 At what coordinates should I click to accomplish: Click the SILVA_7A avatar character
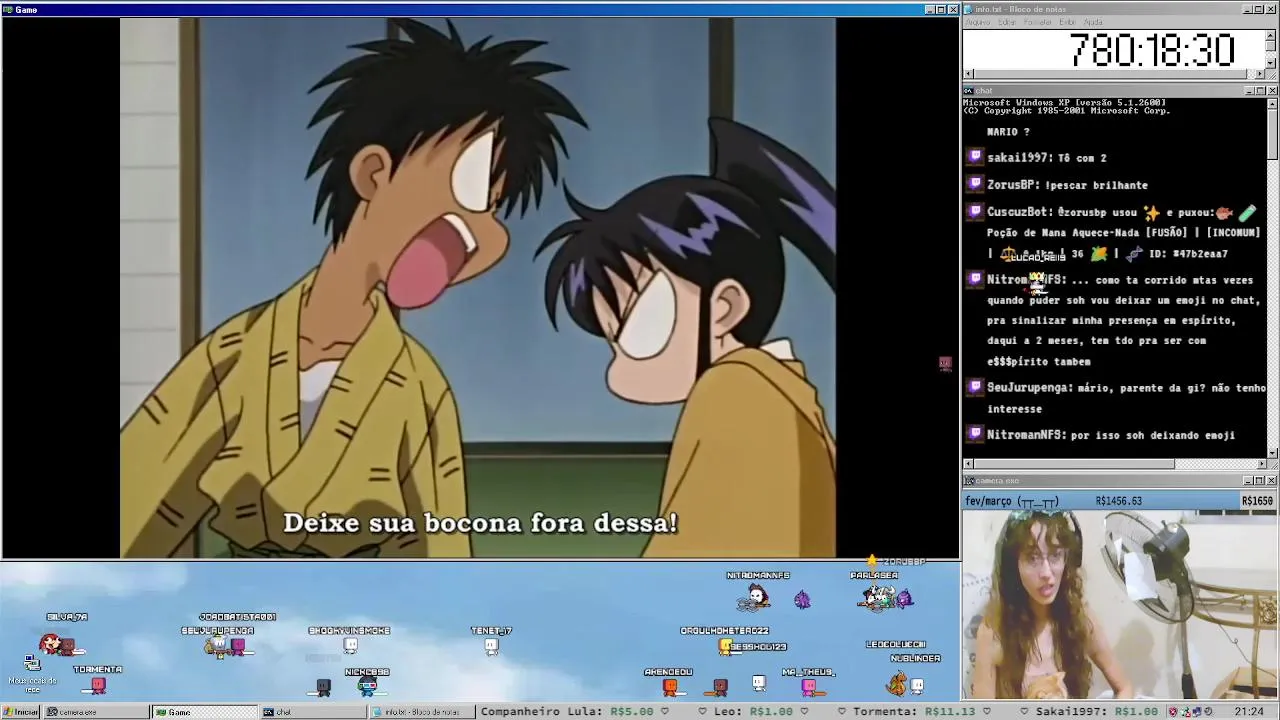click(52, 643)
